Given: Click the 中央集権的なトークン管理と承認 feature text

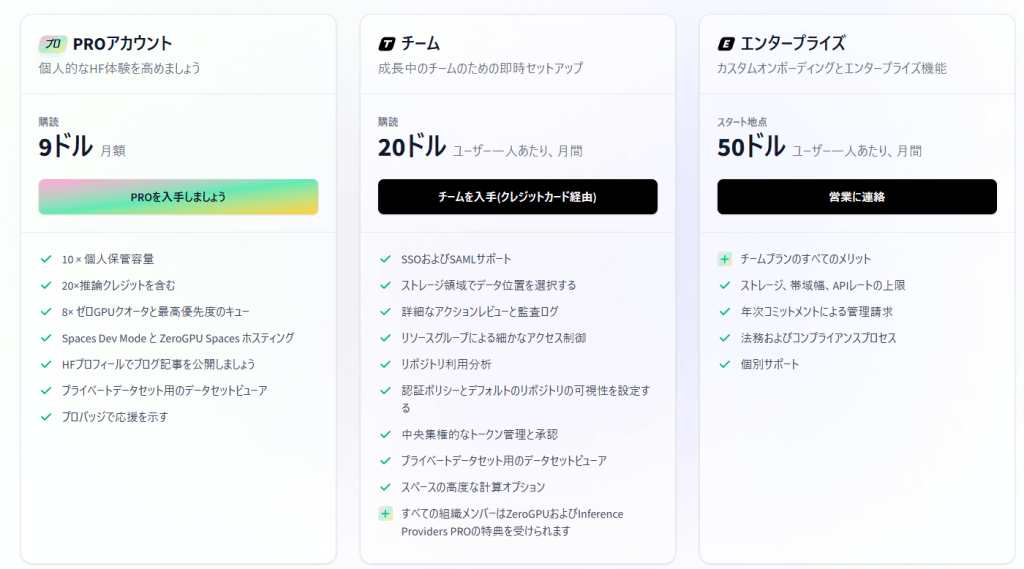Looking at the screenshot, I should click(x=479, y=434).
